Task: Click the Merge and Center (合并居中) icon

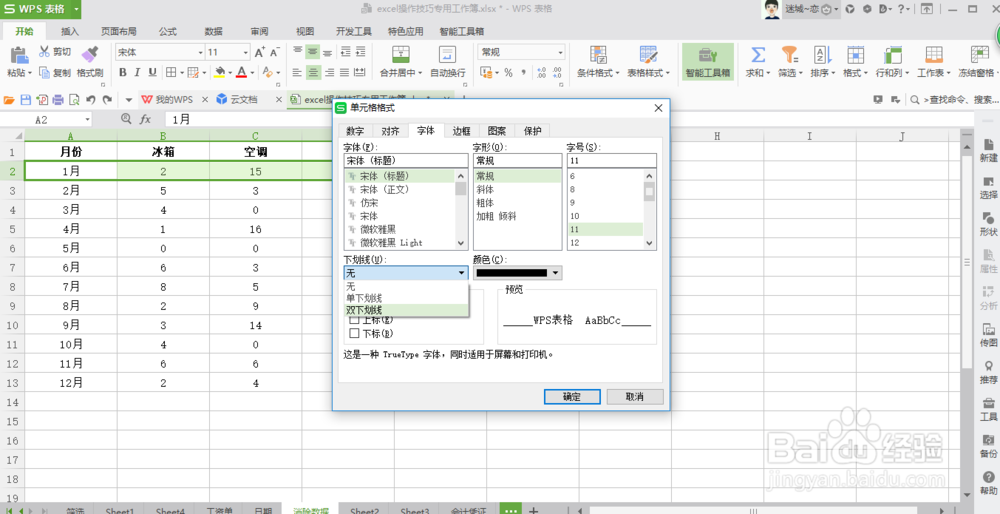Action: tap(401, 54)
